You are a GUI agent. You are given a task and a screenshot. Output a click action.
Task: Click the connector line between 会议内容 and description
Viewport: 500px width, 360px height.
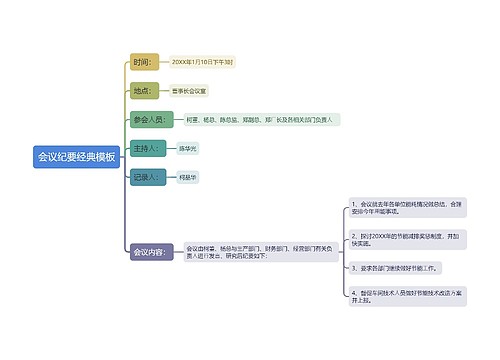(179, 252)
